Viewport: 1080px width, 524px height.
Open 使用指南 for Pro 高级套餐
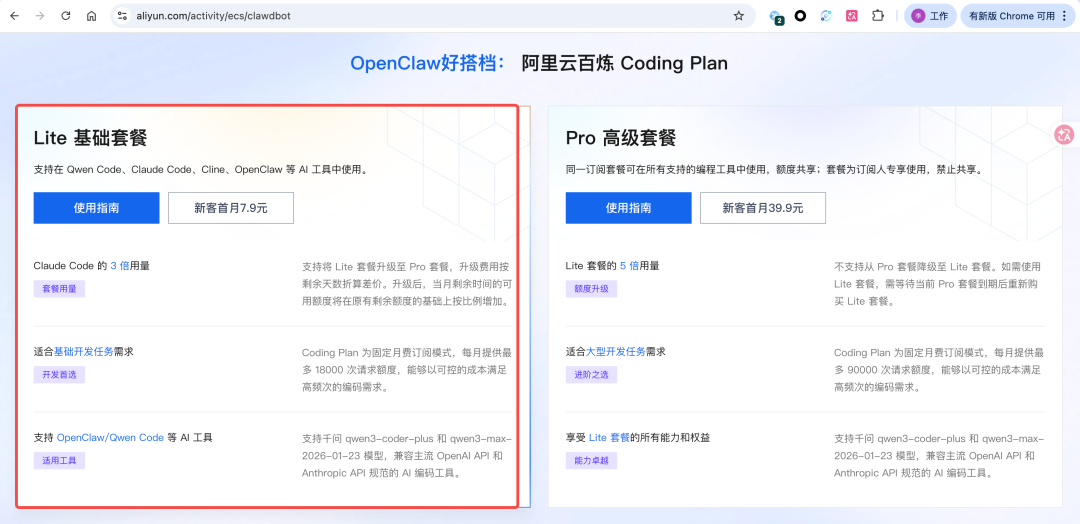(x=628, y=208)
